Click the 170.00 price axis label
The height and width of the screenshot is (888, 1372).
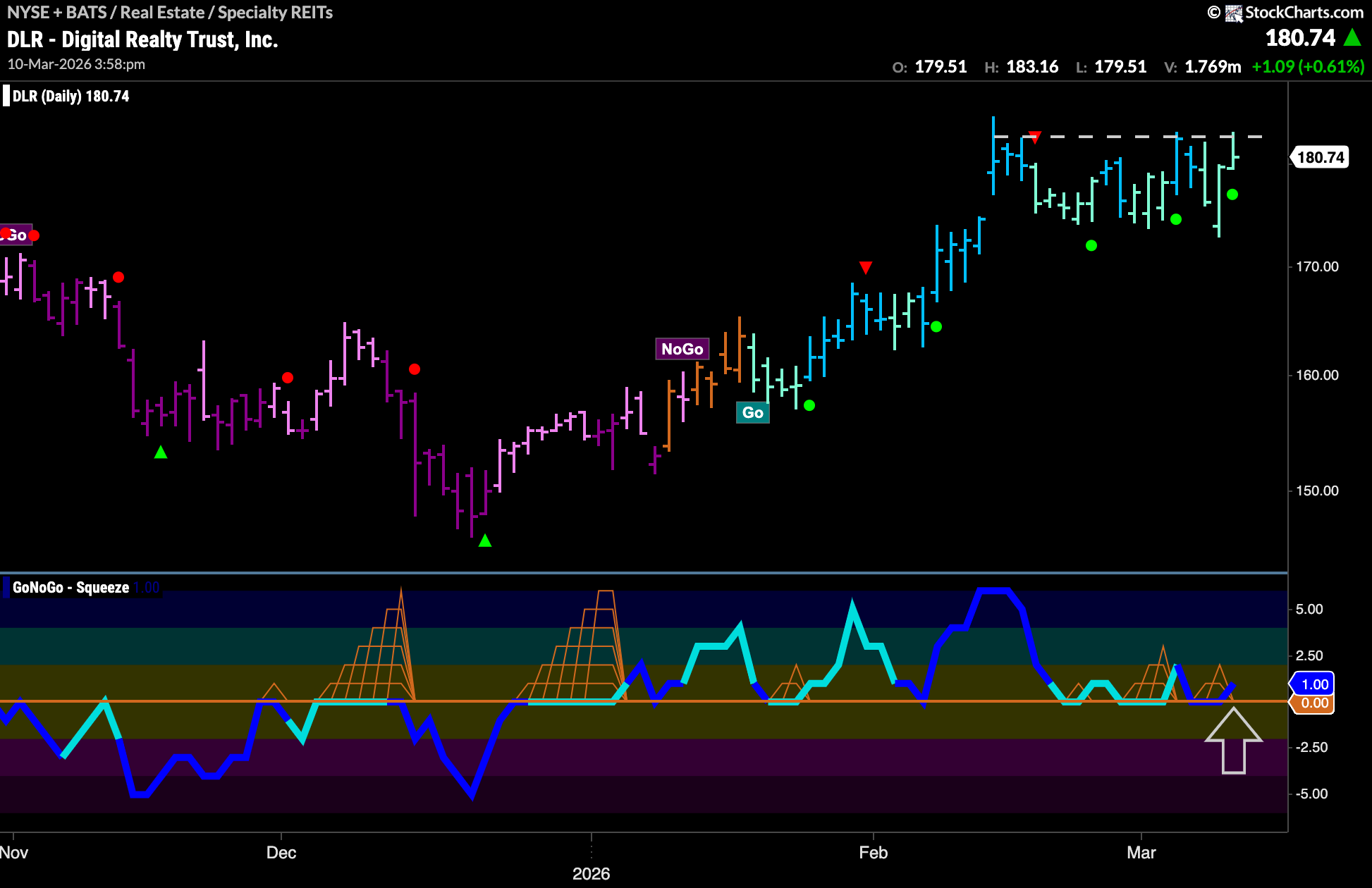(1317, 266)
